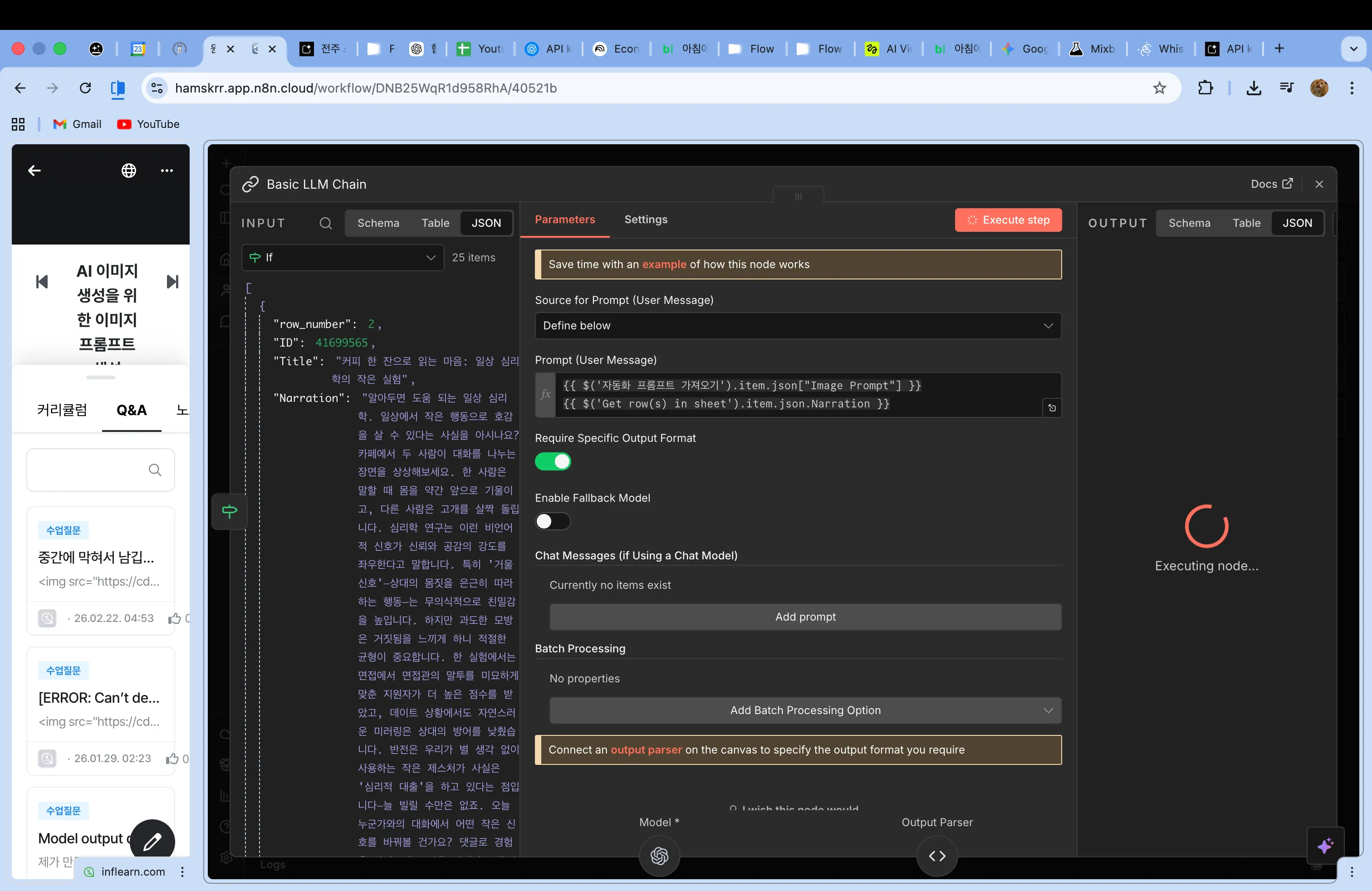This screenshot has height=891, width=1372.
Task: Click the search icon in INPUT panel
Action: [x=326, y=223]
